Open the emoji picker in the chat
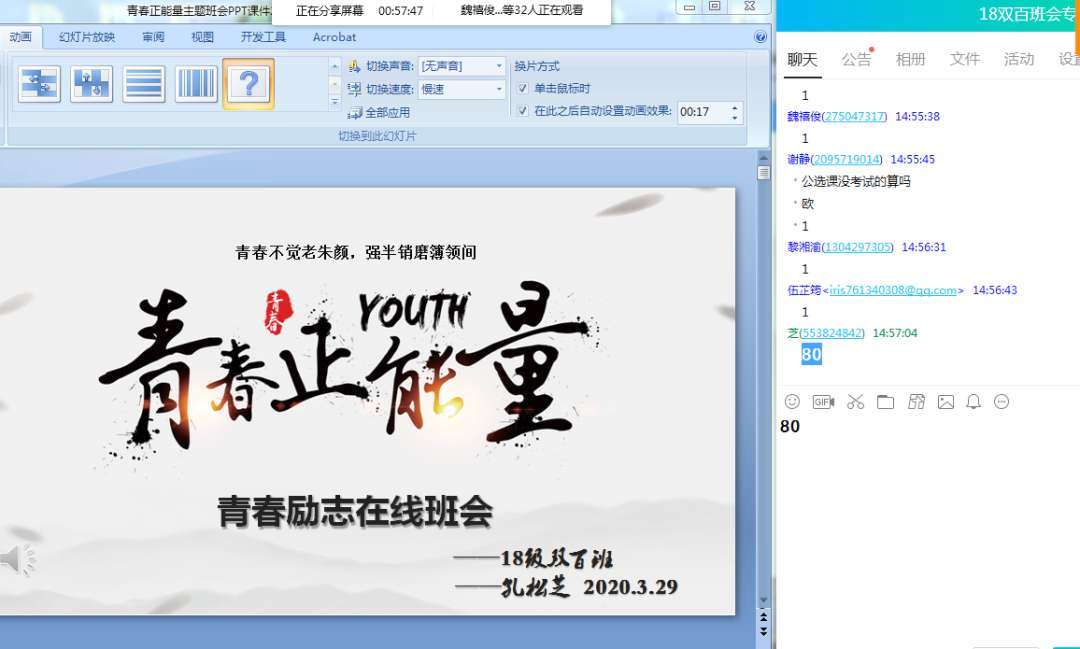The height and width of the screenshot is (649, 1080). click(x=793, y=402)
